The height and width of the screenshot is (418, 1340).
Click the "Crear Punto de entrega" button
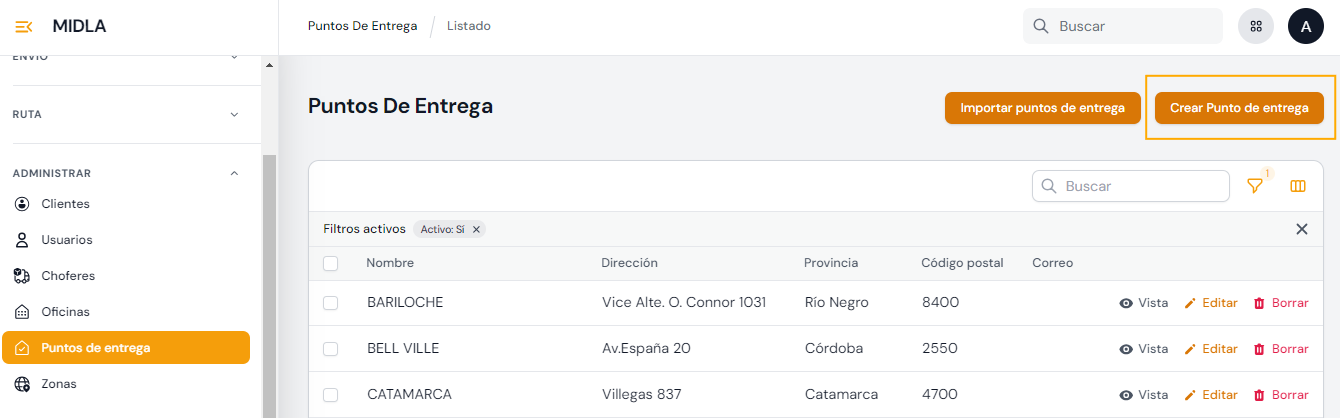pyautogui.click(x=1239, y=108)
